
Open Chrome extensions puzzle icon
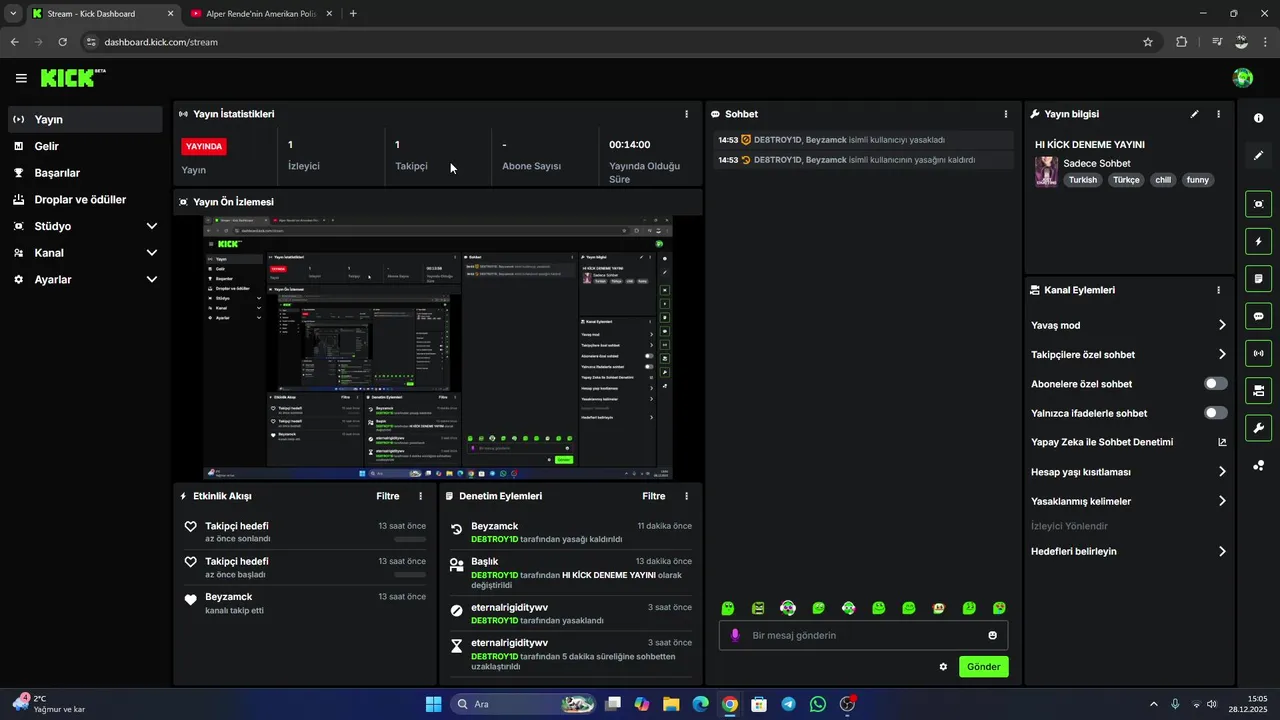pyautogui.click(x=1182, y=42)
